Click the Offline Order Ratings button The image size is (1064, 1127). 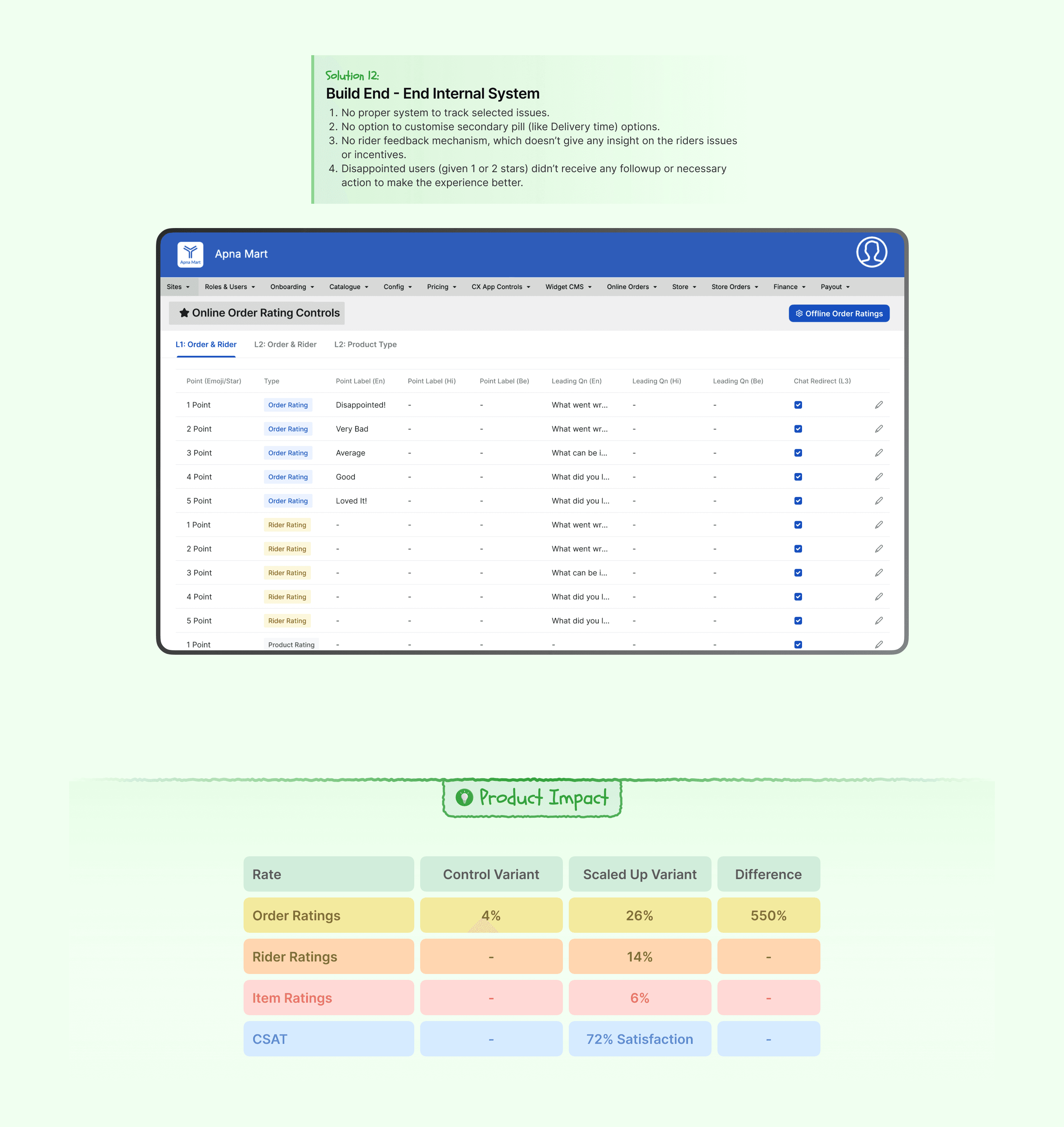coord(838,313)
